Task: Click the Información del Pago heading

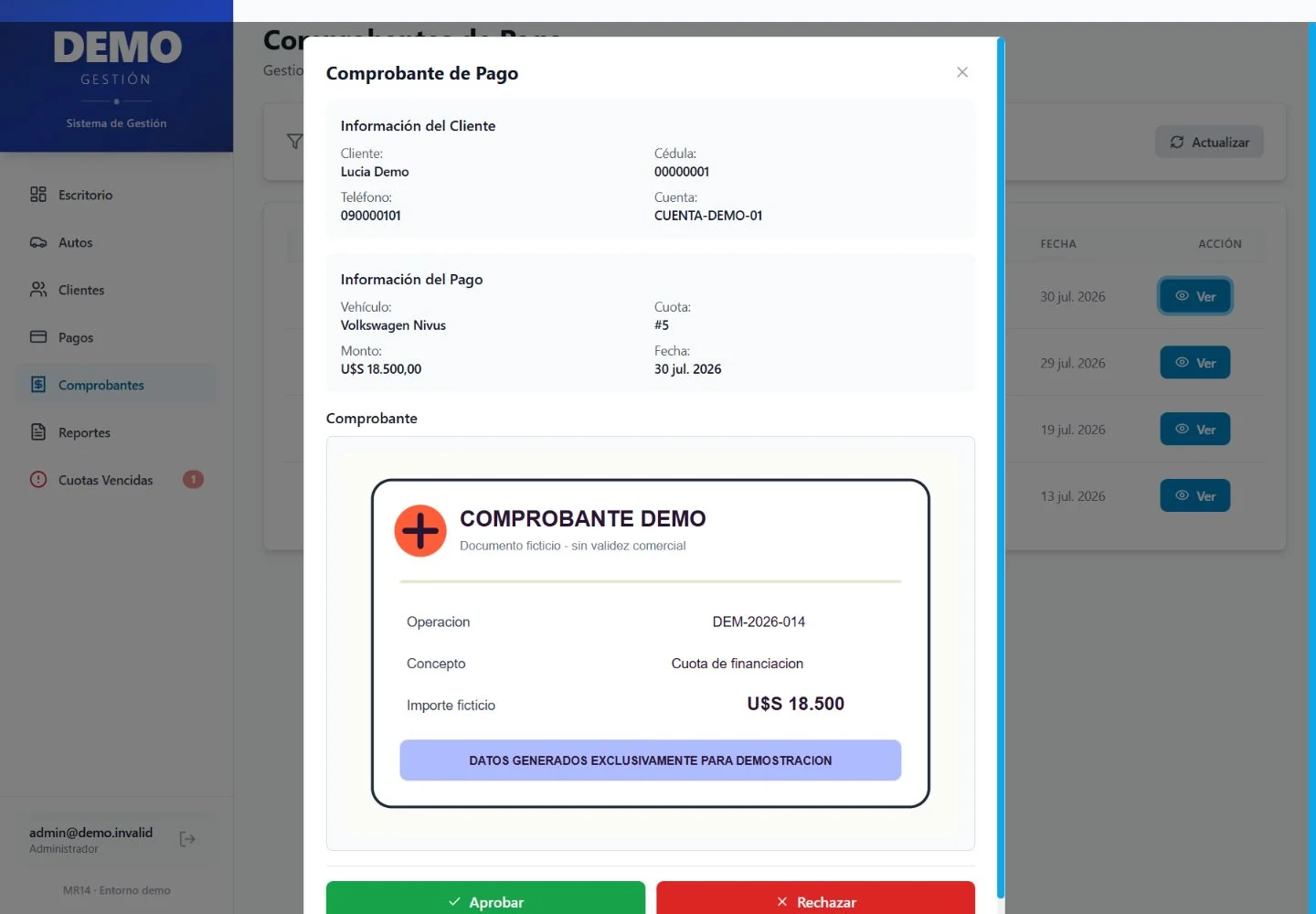Action: (411, 280)
